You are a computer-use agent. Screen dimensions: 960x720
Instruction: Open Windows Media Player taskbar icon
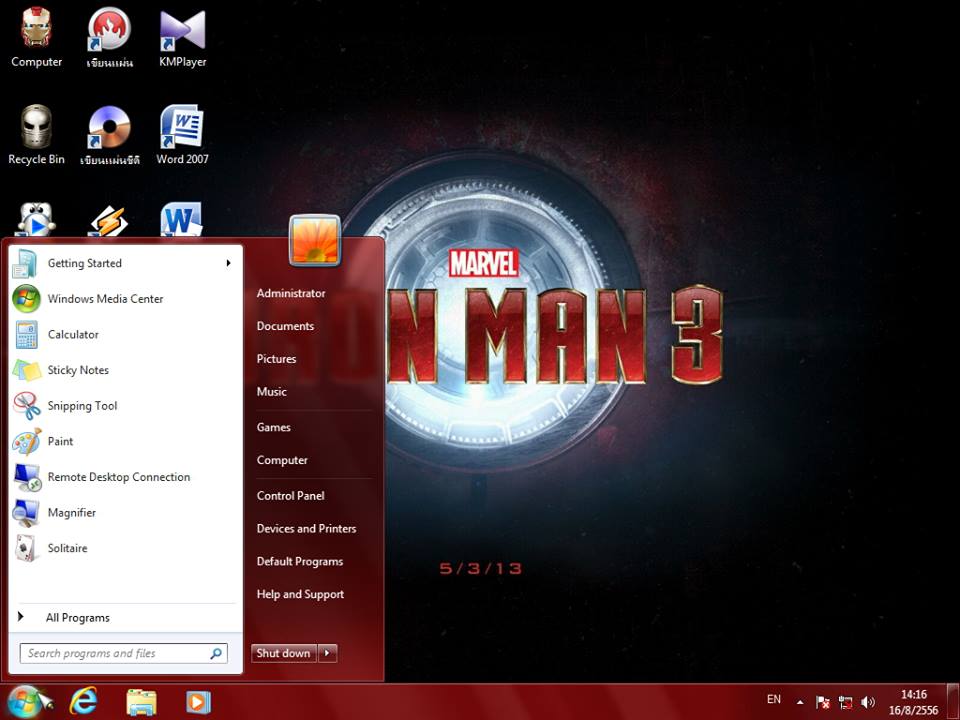[x=198, y=702]
